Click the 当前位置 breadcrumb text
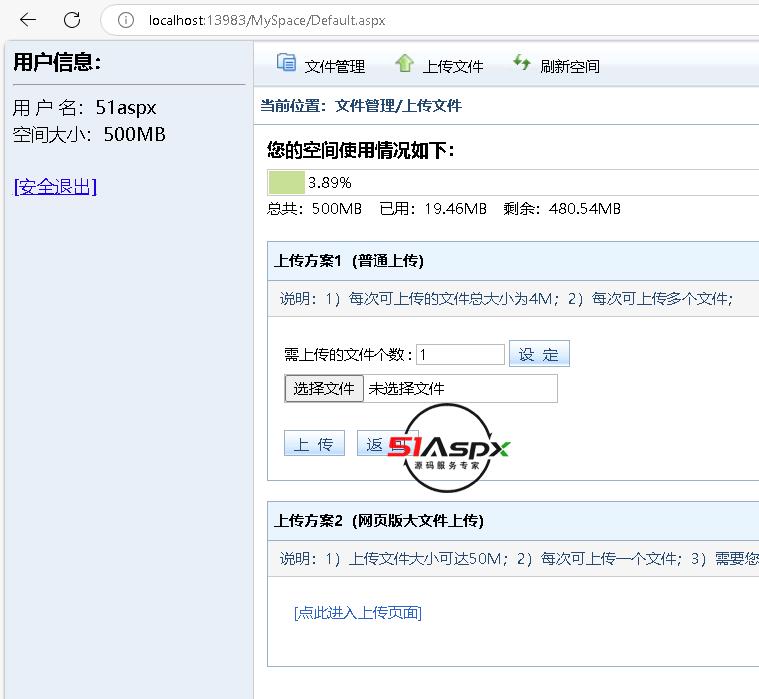The width and height of the screenshot is (759, 699). (x=361, y=106)
